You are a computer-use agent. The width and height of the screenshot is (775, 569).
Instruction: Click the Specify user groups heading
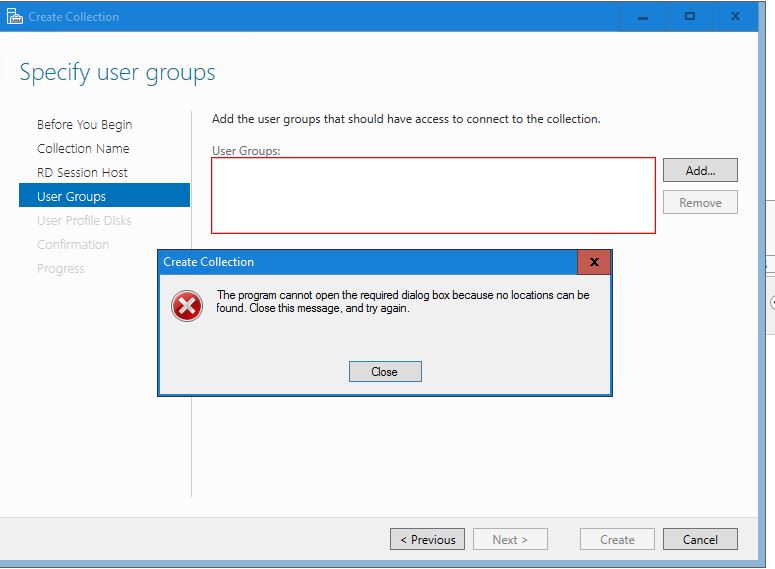118,73
